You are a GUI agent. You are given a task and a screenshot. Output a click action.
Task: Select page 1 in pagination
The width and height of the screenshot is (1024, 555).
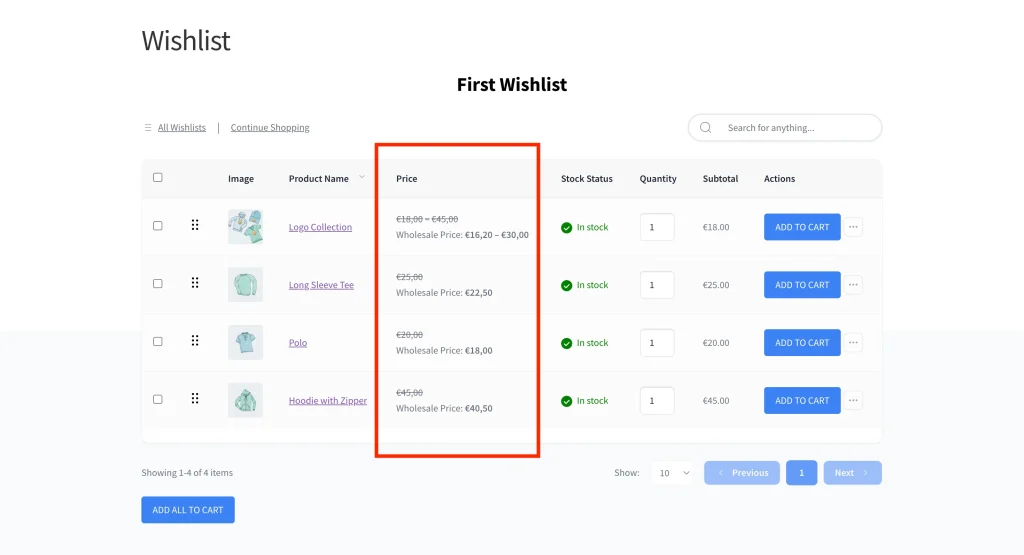[x=801, y=473]
